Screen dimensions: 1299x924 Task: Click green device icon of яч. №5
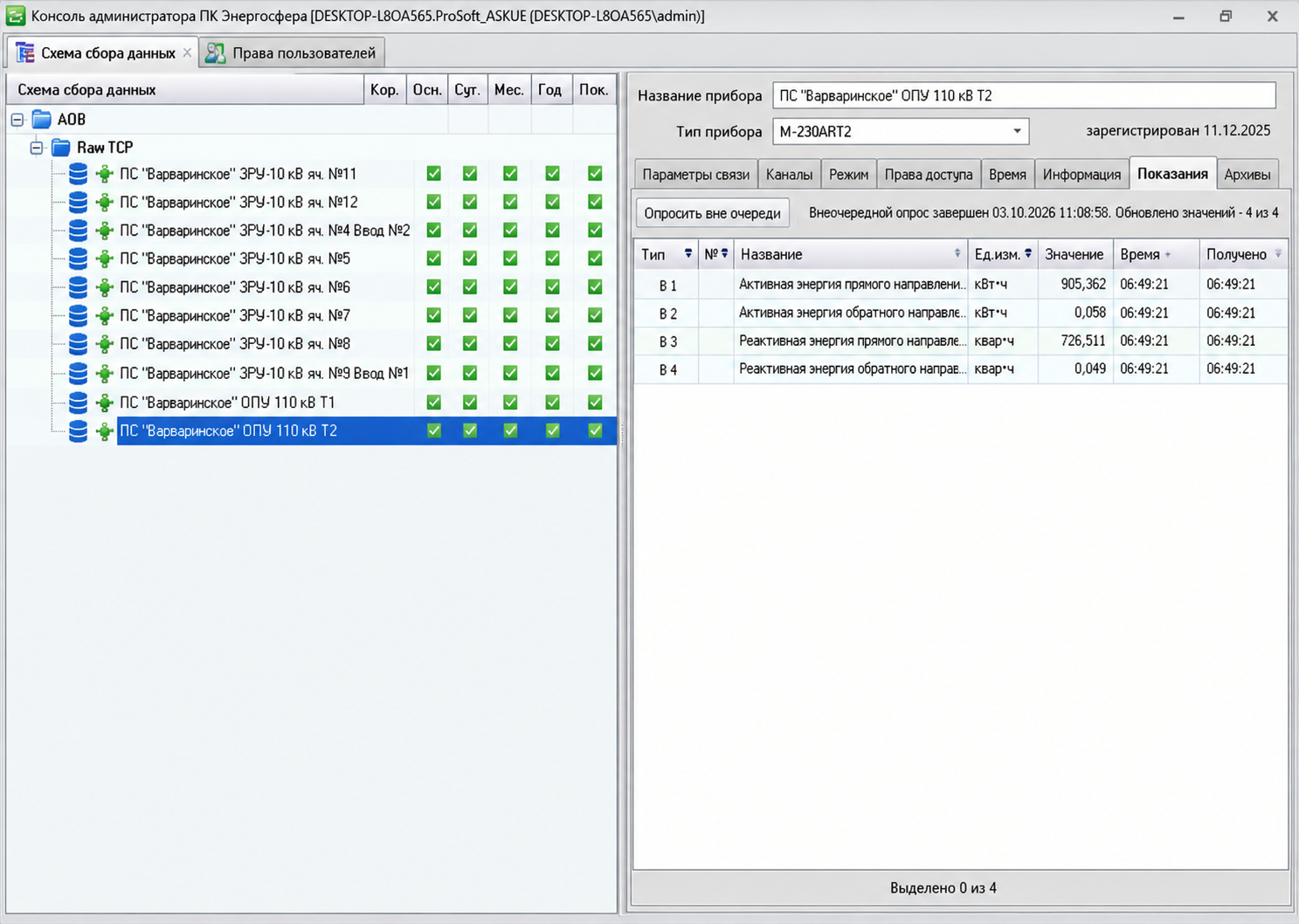tap(105, 259)
